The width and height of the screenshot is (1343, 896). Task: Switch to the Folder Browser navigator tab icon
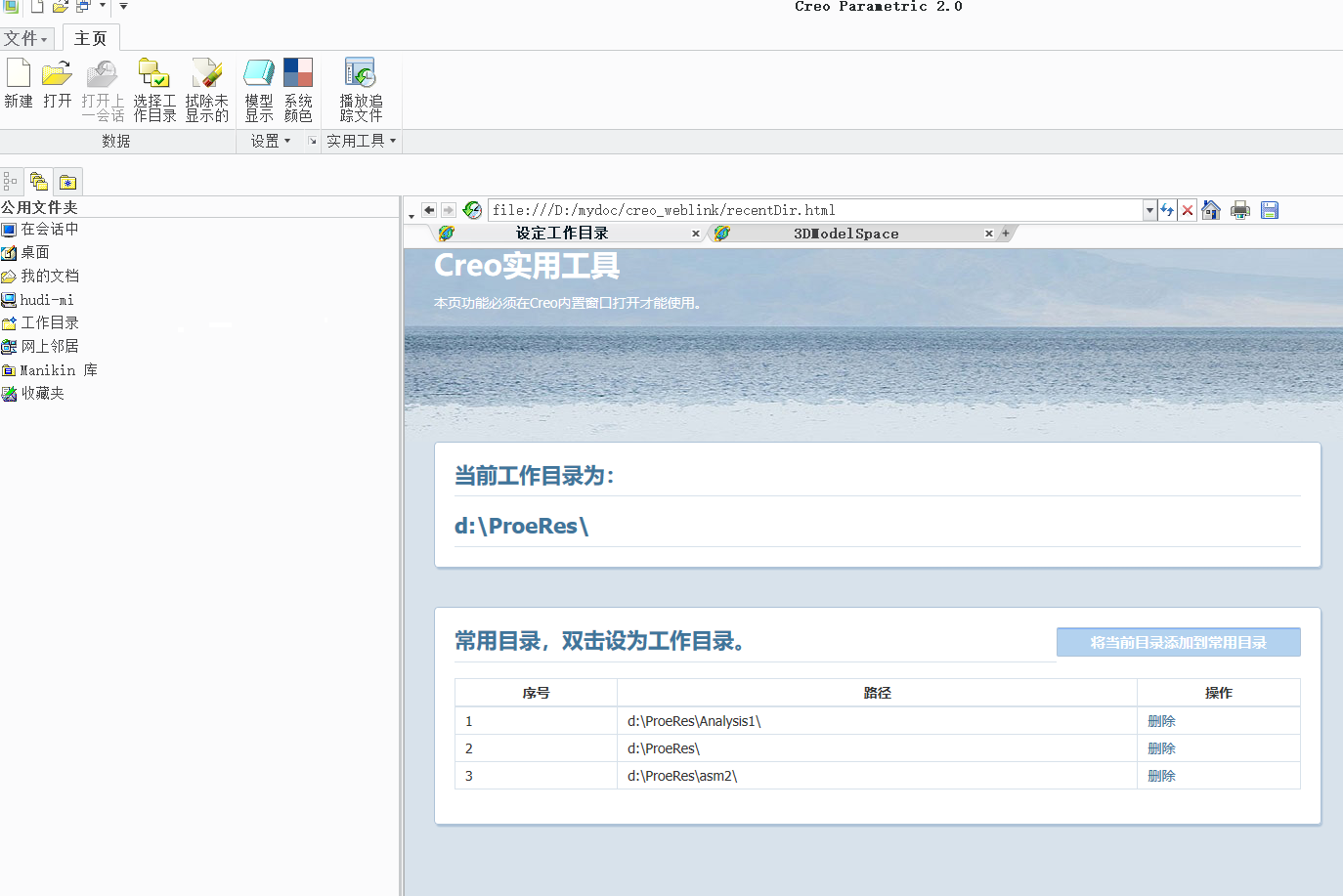pos(39,182)
